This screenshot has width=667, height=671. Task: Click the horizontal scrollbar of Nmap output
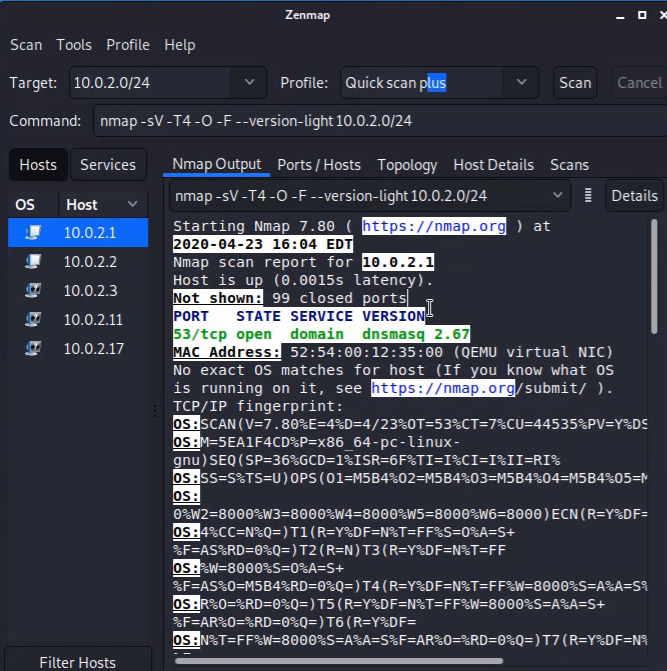[x=339, y=661]
